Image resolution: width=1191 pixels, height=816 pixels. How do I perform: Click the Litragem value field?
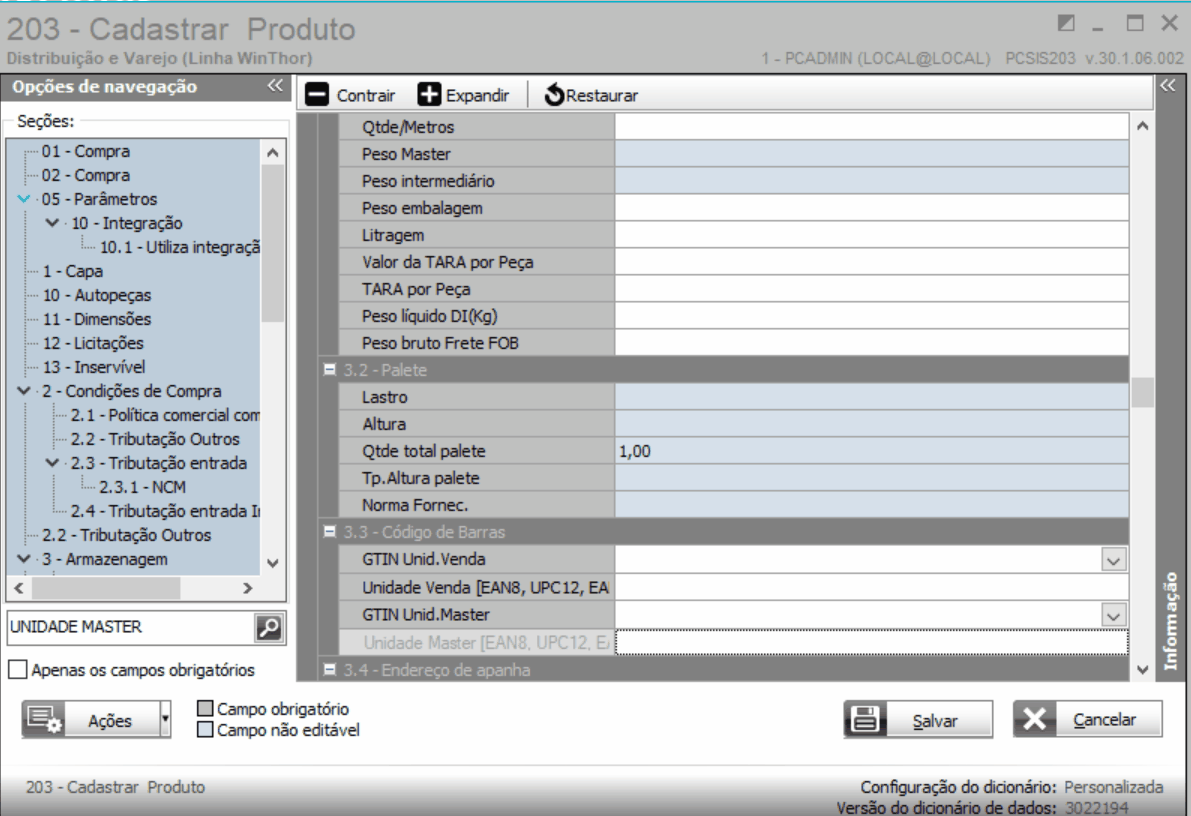tap(871, 236)
